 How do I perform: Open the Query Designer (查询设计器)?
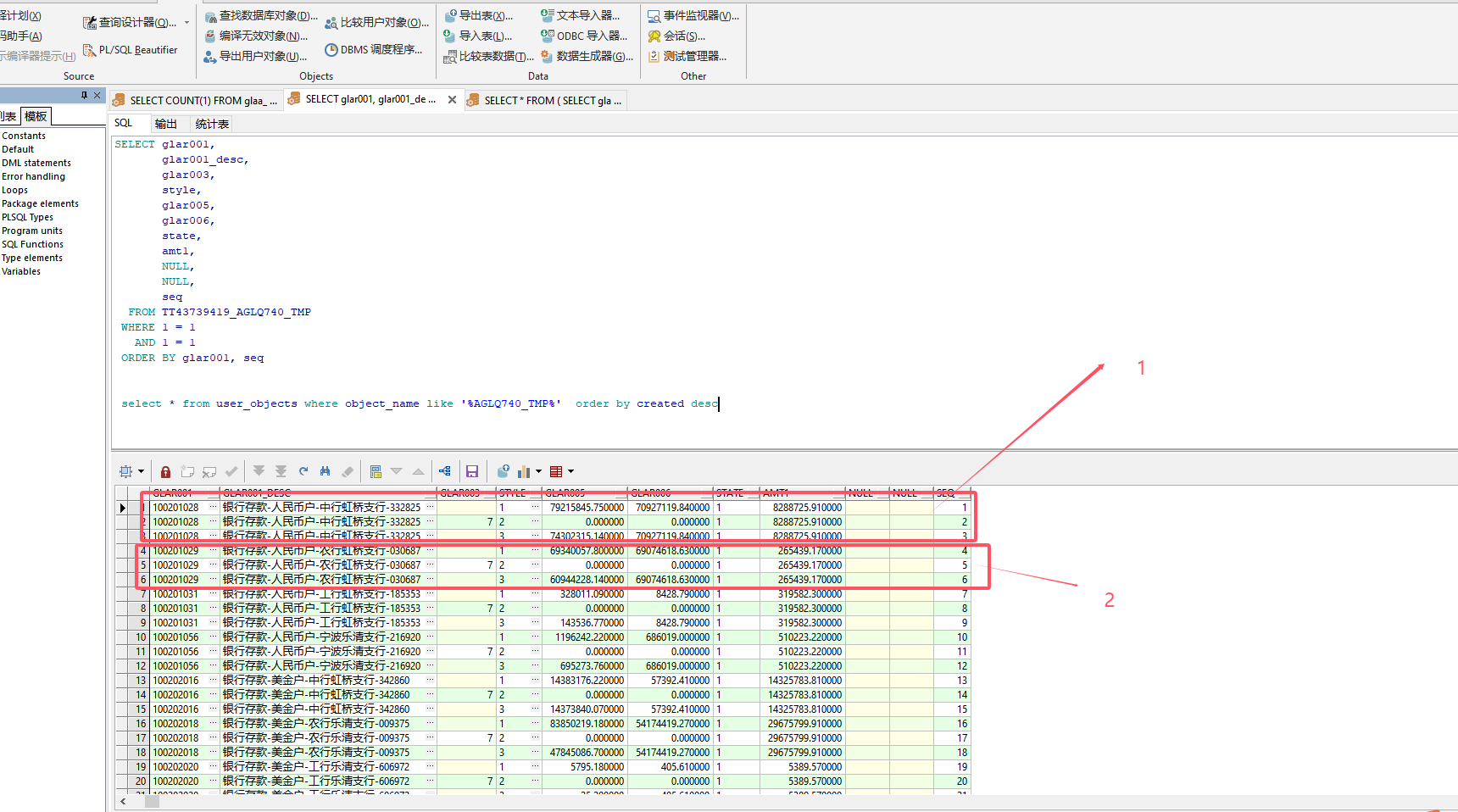tap(131, 23)
